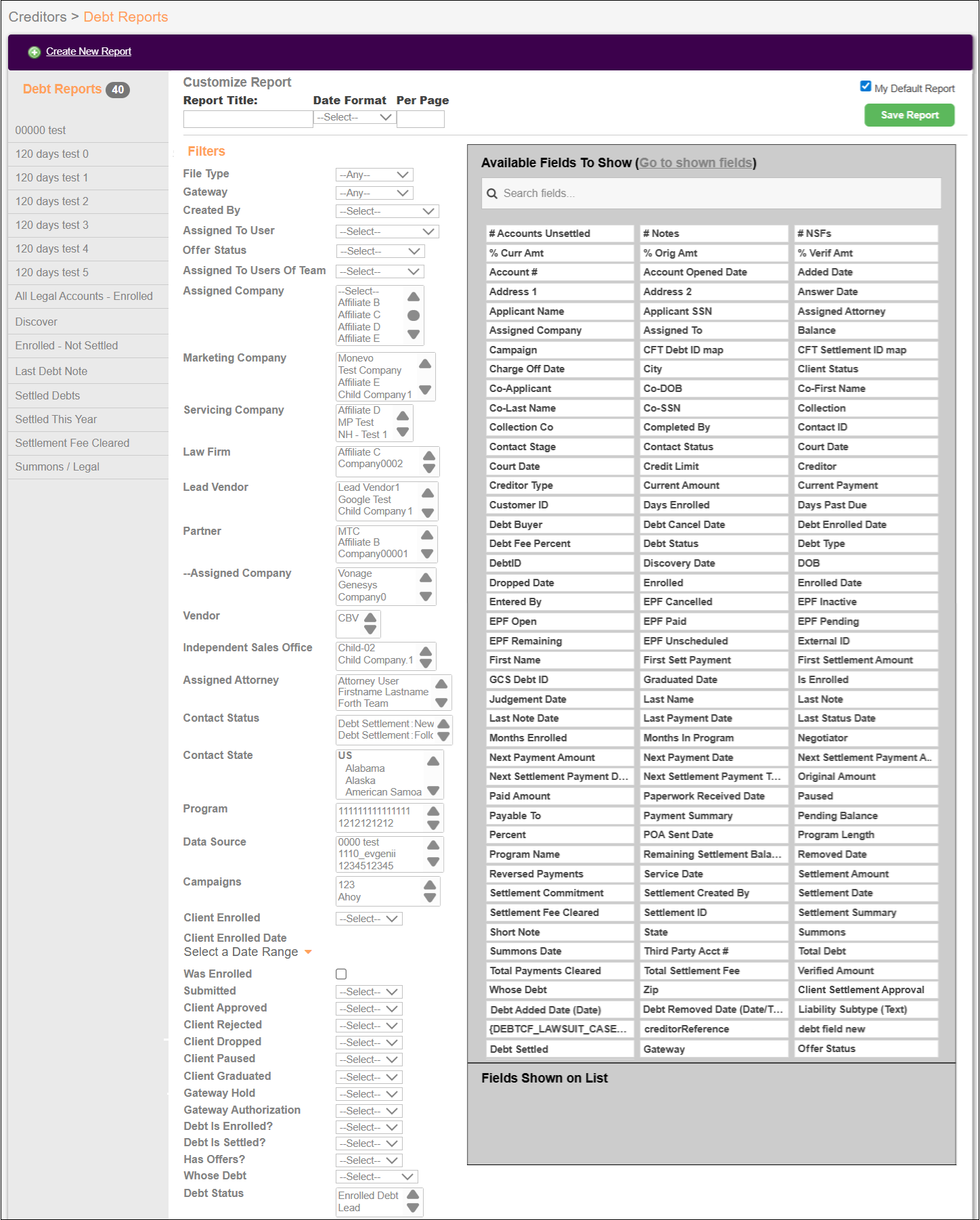Click the Lead Vendor list up arrow
Screen dimensions: 980x1220
click(428, 493)
